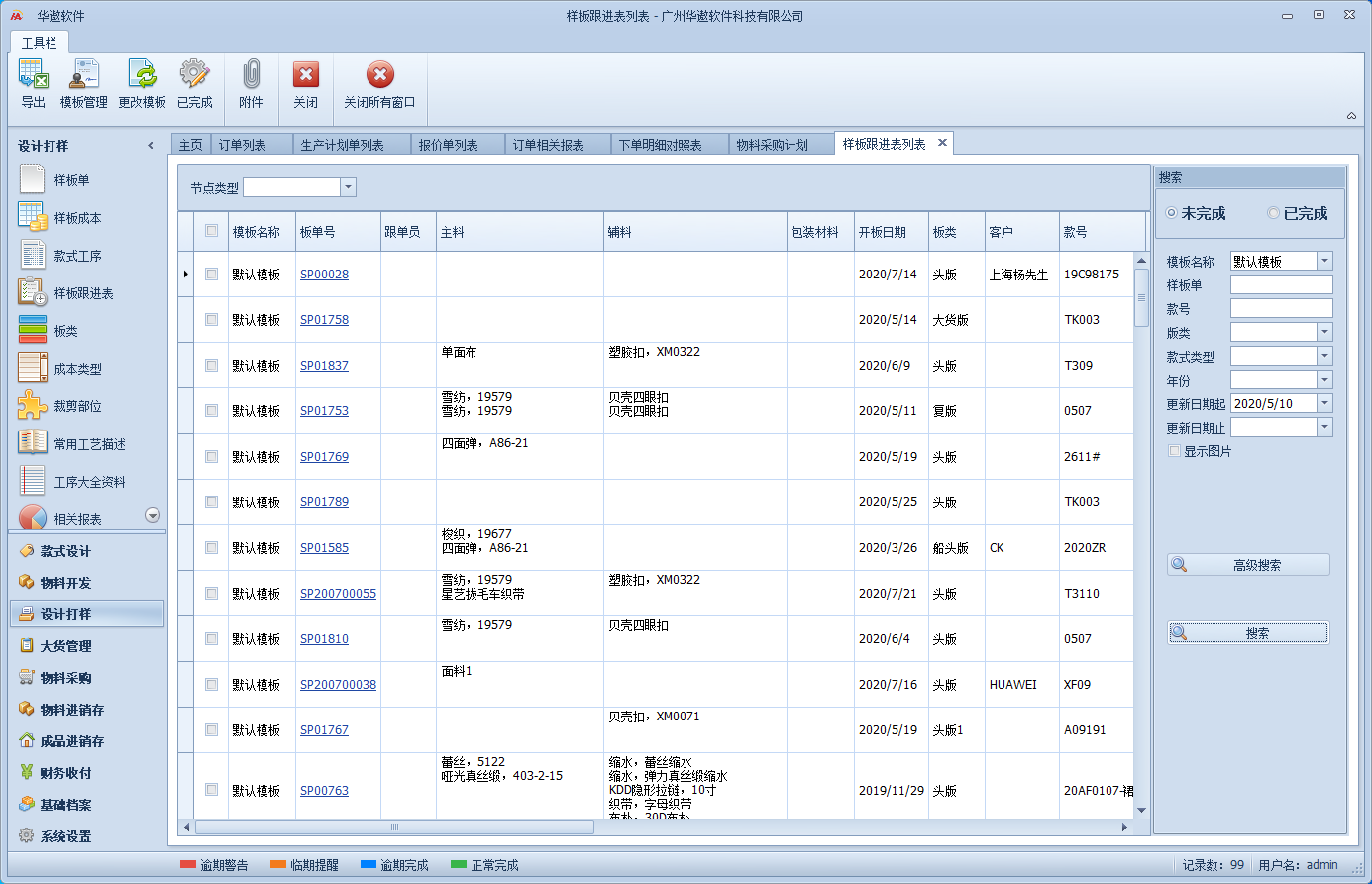Enable the 显示图片 checkbox
The width and height of the screenshot is (1372, 884).
tap(1175, 451)
